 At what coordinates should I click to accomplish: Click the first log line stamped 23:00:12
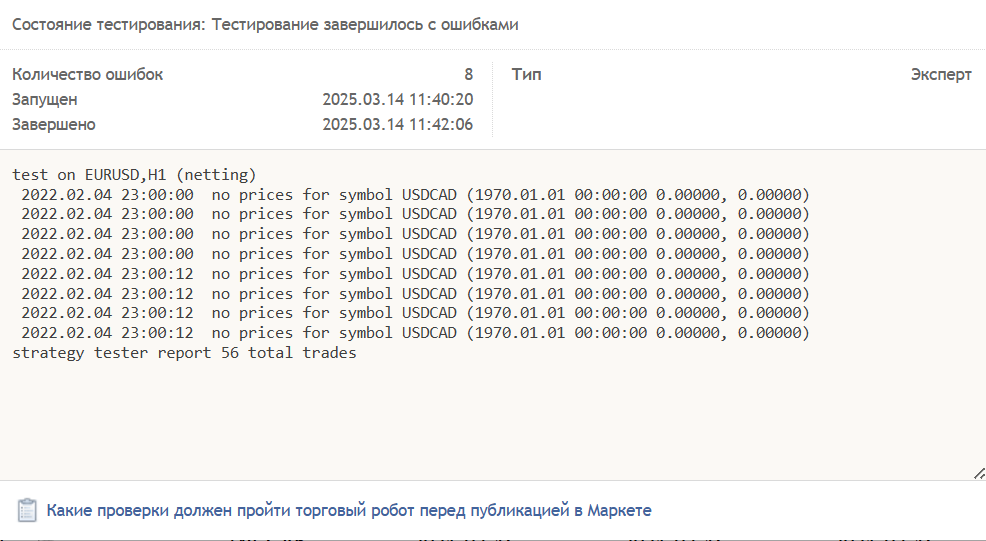point(414,273)
